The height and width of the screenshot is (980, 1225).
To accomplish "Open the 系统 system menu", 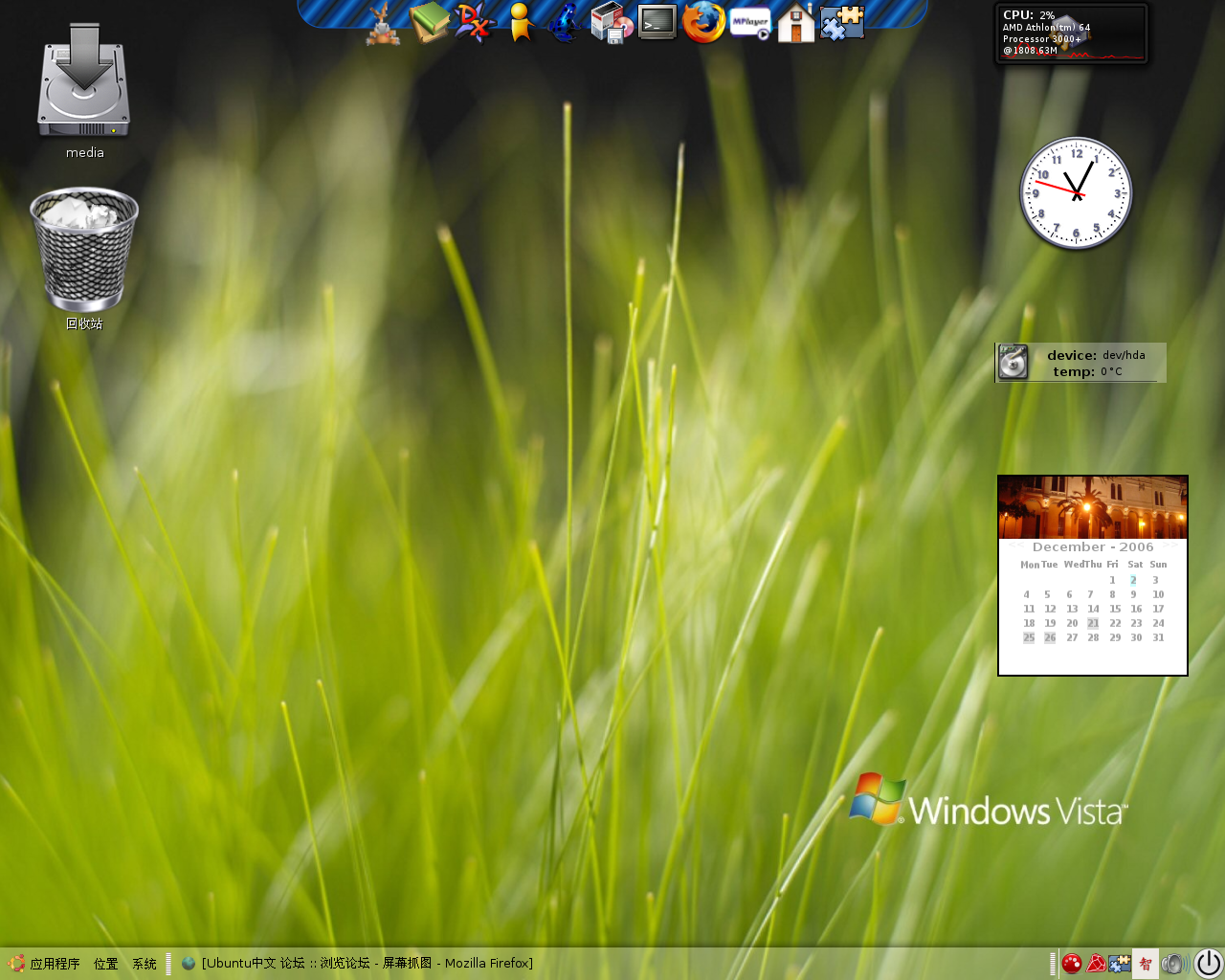I will point(145,964).
